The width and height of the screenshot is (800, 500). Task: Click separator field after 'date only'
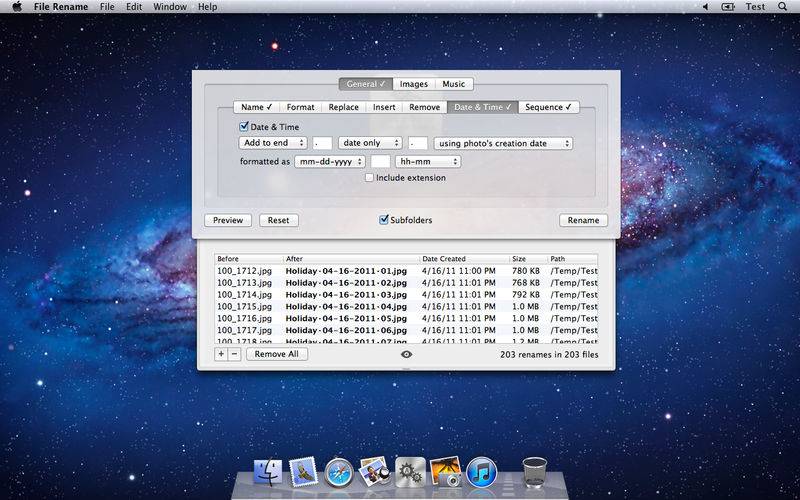[x=418, y=143]
